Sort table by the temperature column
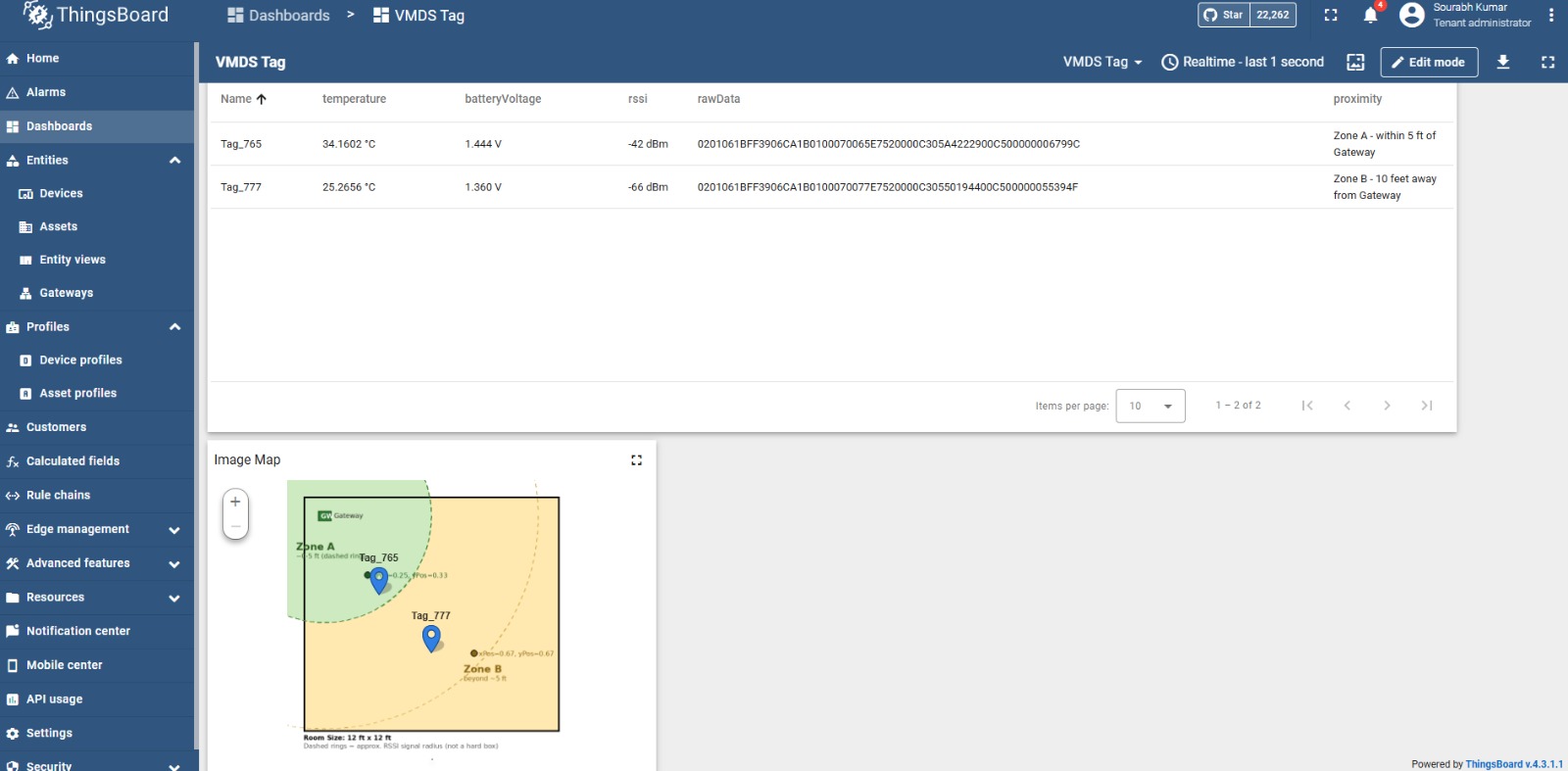The width and height of the screenshot is (1568, 771). click(x=354, y=99)
